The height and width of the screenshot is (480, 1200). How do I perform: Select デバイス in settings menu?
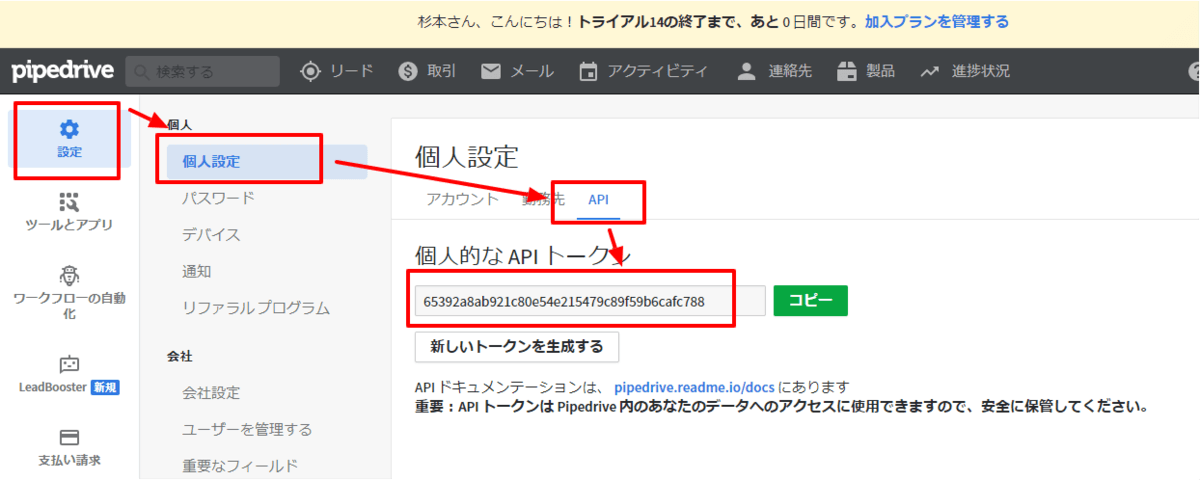click(x=211, y=235)
